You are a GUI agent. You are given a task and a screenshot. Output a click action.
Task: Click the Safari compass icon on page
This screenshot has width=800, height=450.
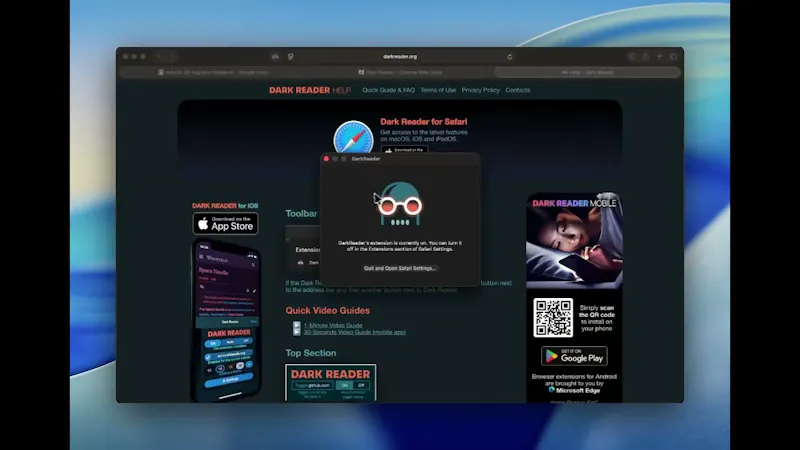click(353, 137)
